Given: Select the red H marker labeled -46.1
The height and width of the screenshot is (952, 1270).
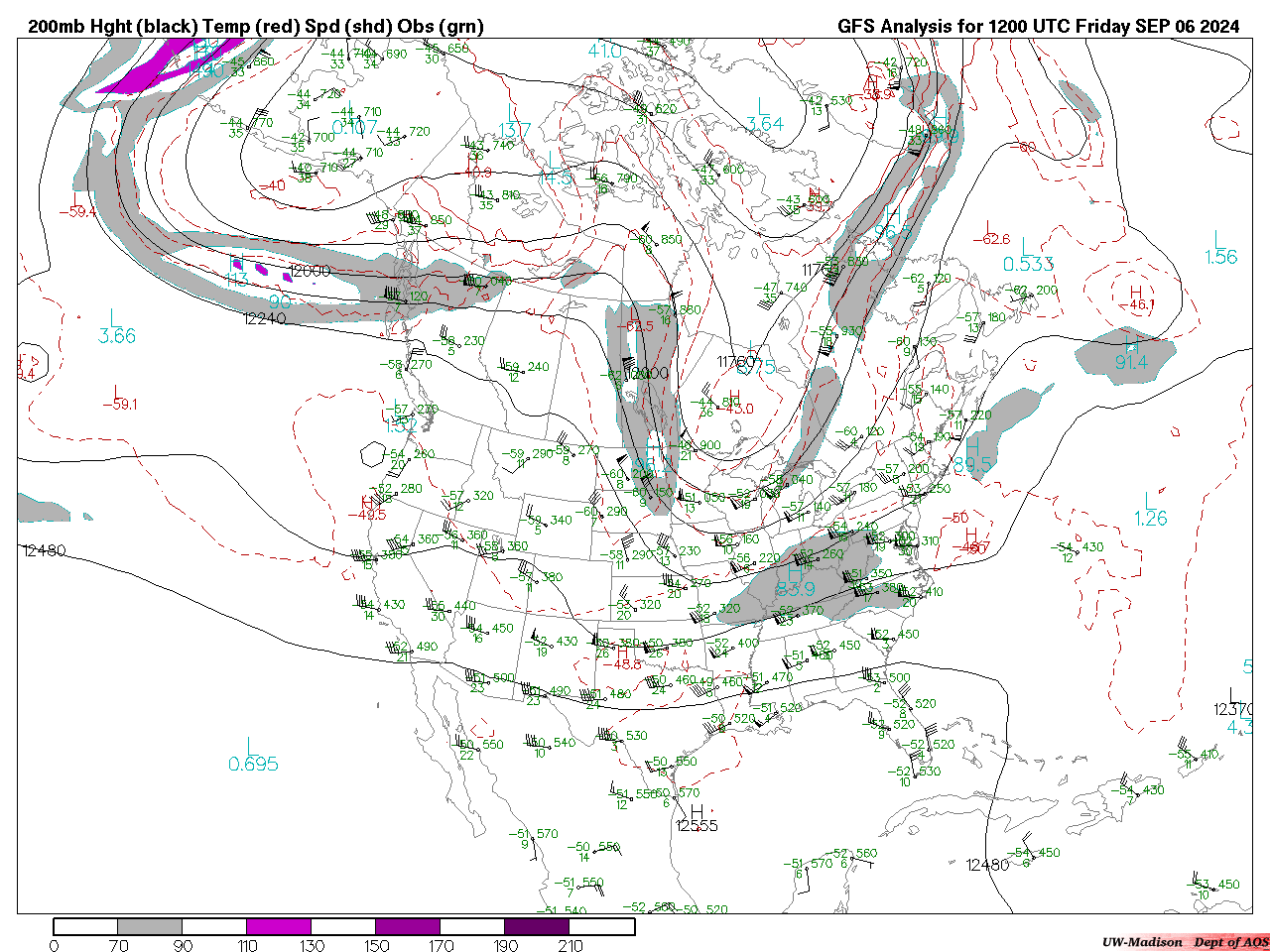Looking at the screenshot, I should (1135, 292).
